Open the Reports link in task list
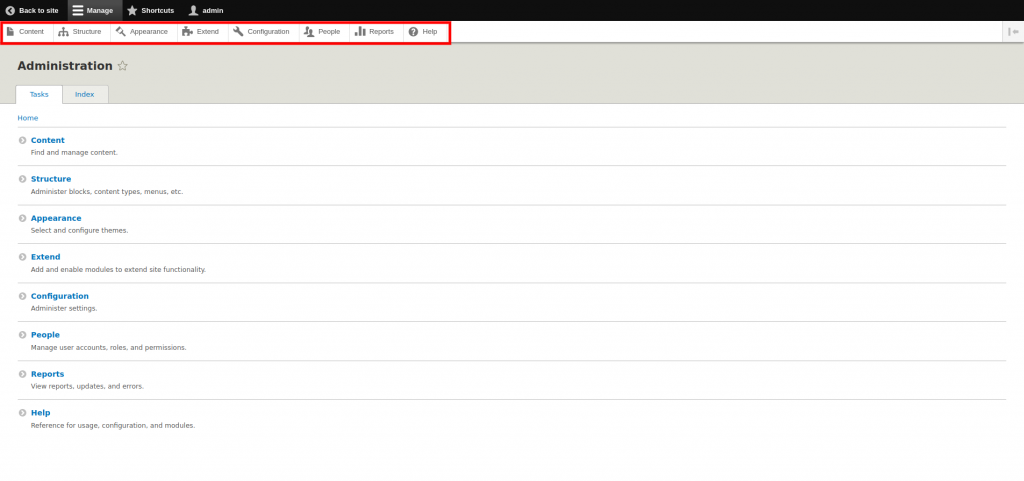This screenshot has height=481, width=1024. point(47,374)
